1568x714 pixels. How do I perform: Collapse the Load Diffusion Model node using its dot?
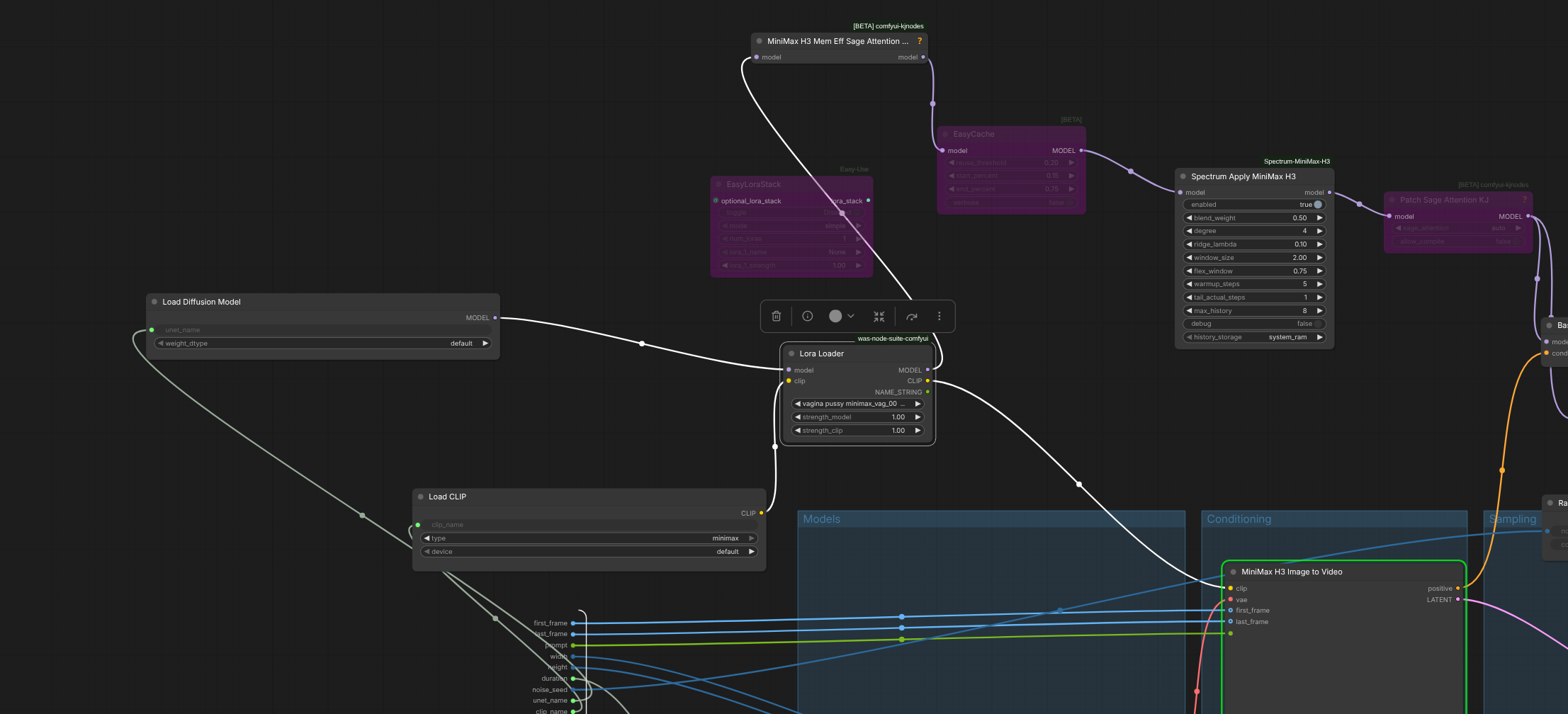coord(154,302)
